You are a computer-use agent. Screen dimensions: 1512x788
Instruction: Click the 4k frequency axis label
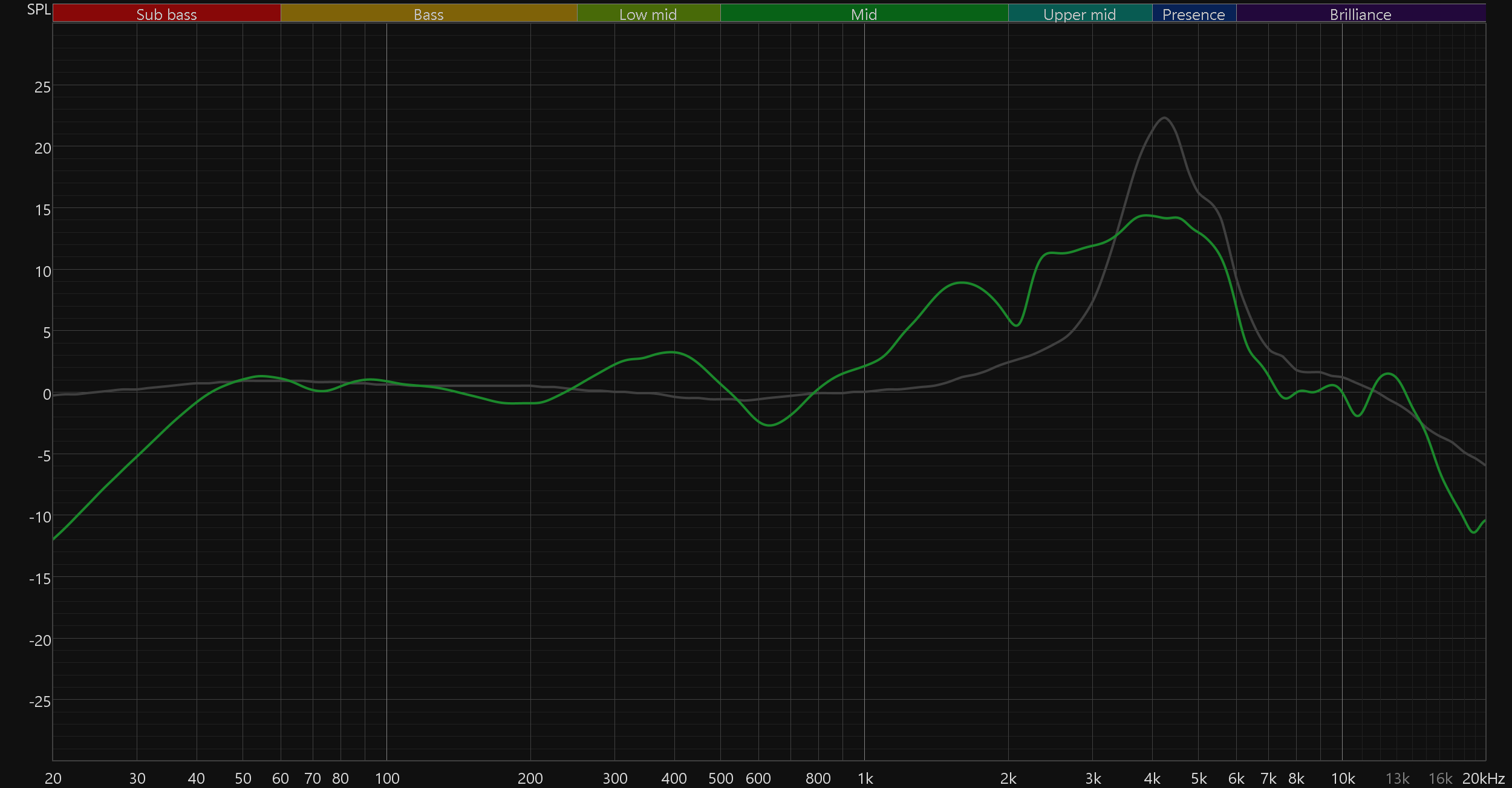coord(1152,778)
